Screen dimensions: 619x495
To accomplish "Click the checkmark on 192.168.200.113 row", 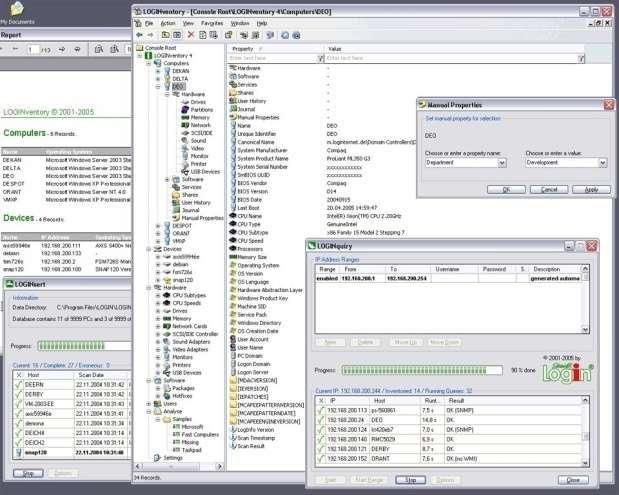I will coord(321,411).
